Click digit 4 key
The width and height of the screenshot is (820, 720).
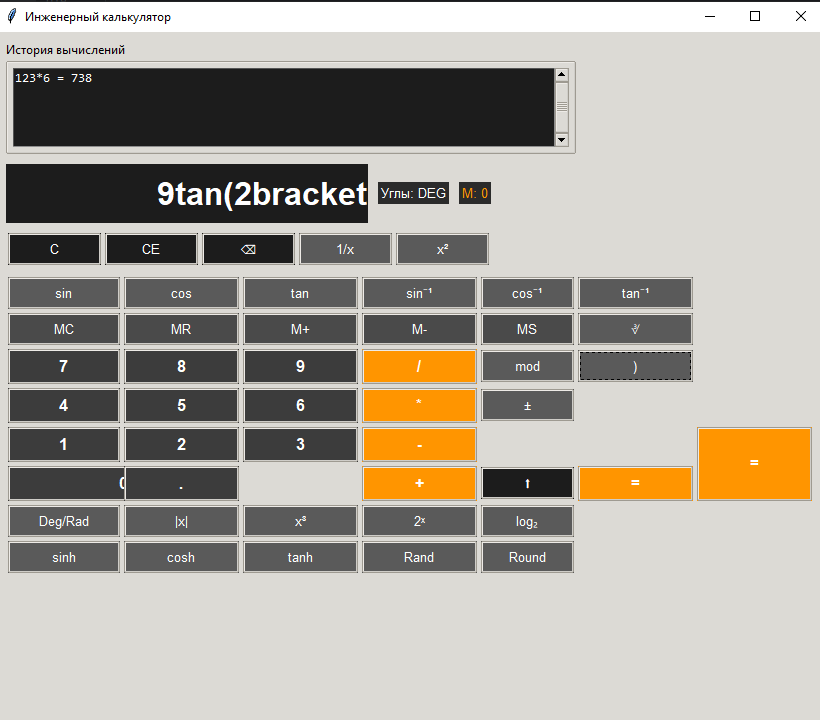[64, 405]
